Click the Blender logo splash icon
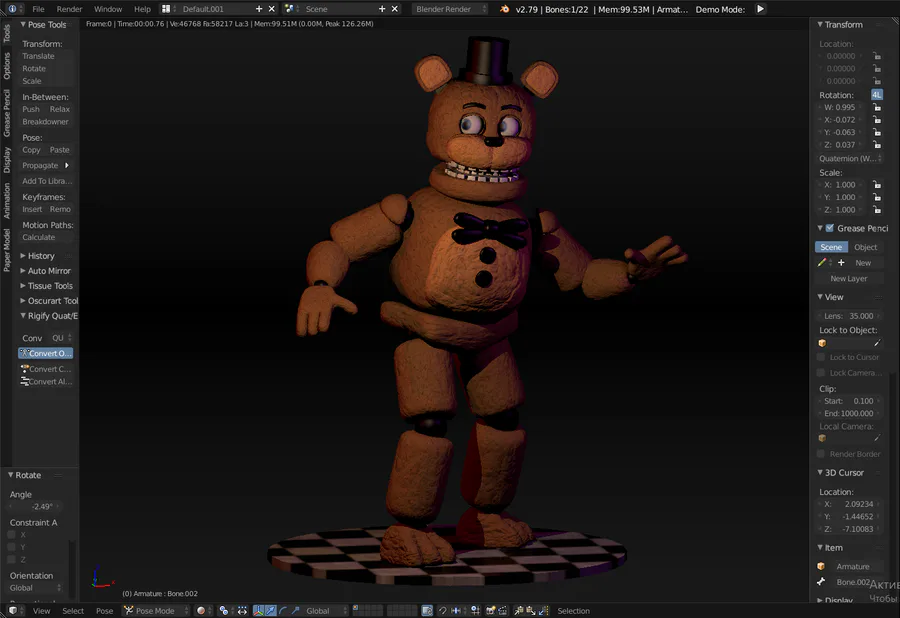 [504, 9]
